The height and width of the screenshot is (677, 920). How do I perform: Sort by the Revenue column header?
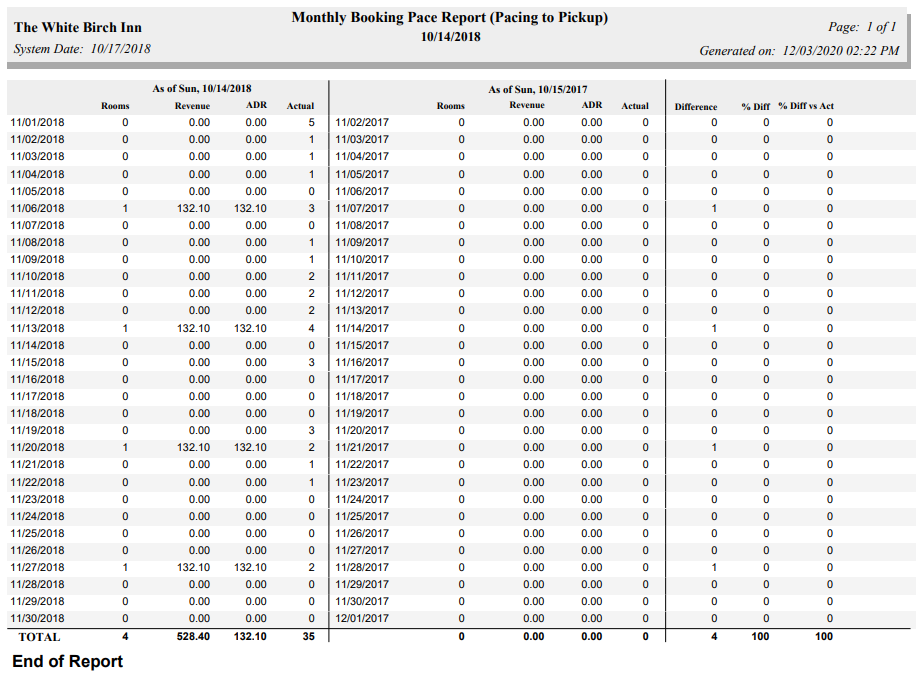(x=192, y=105)
